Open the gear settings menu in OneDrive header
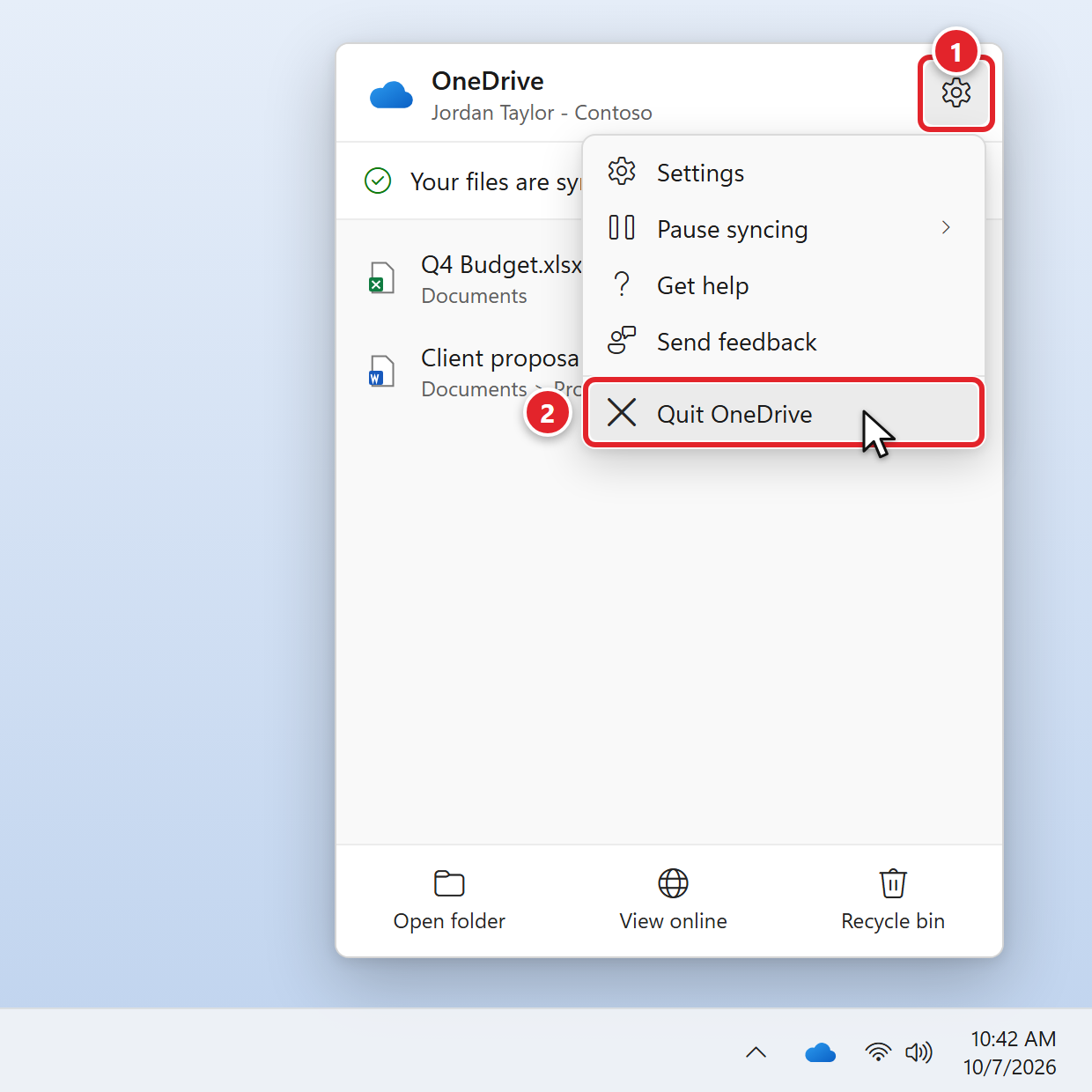The height and width of the screenshot is (1092, 1092). click(955, 92)
